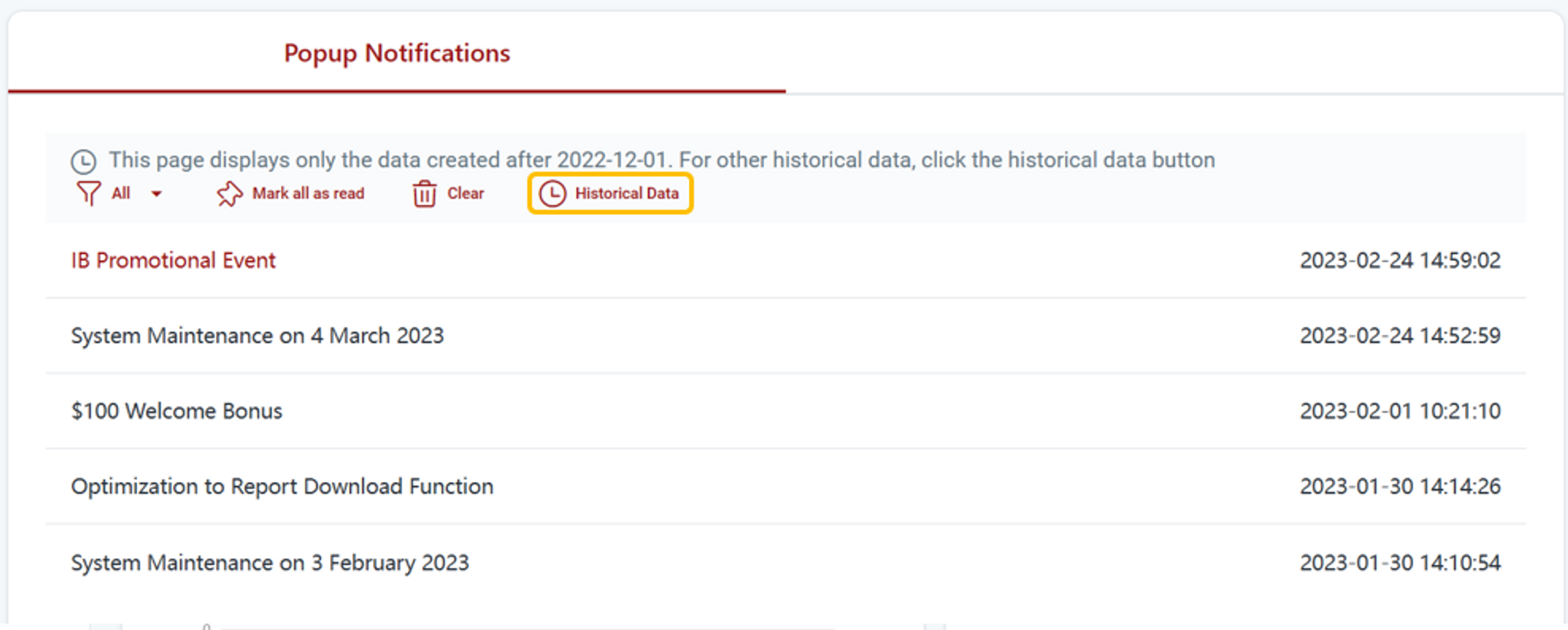The width and height of the screenshot is (1568, 630).
Task: Select the All filter label
Action: coord(120,194)
